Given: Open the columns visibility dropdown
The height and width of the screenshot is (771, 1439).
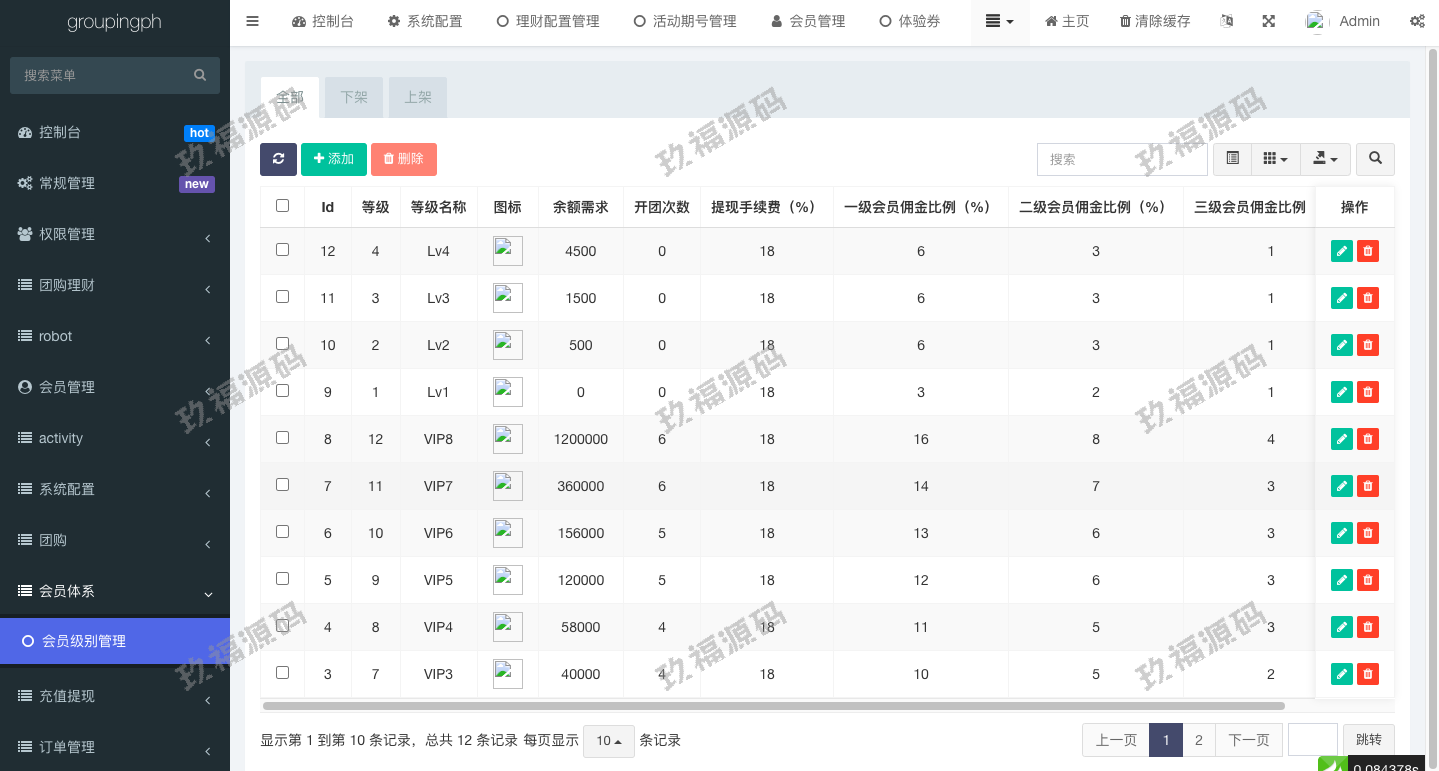Looking at the screenshot, I should (x=1275, y=159).
